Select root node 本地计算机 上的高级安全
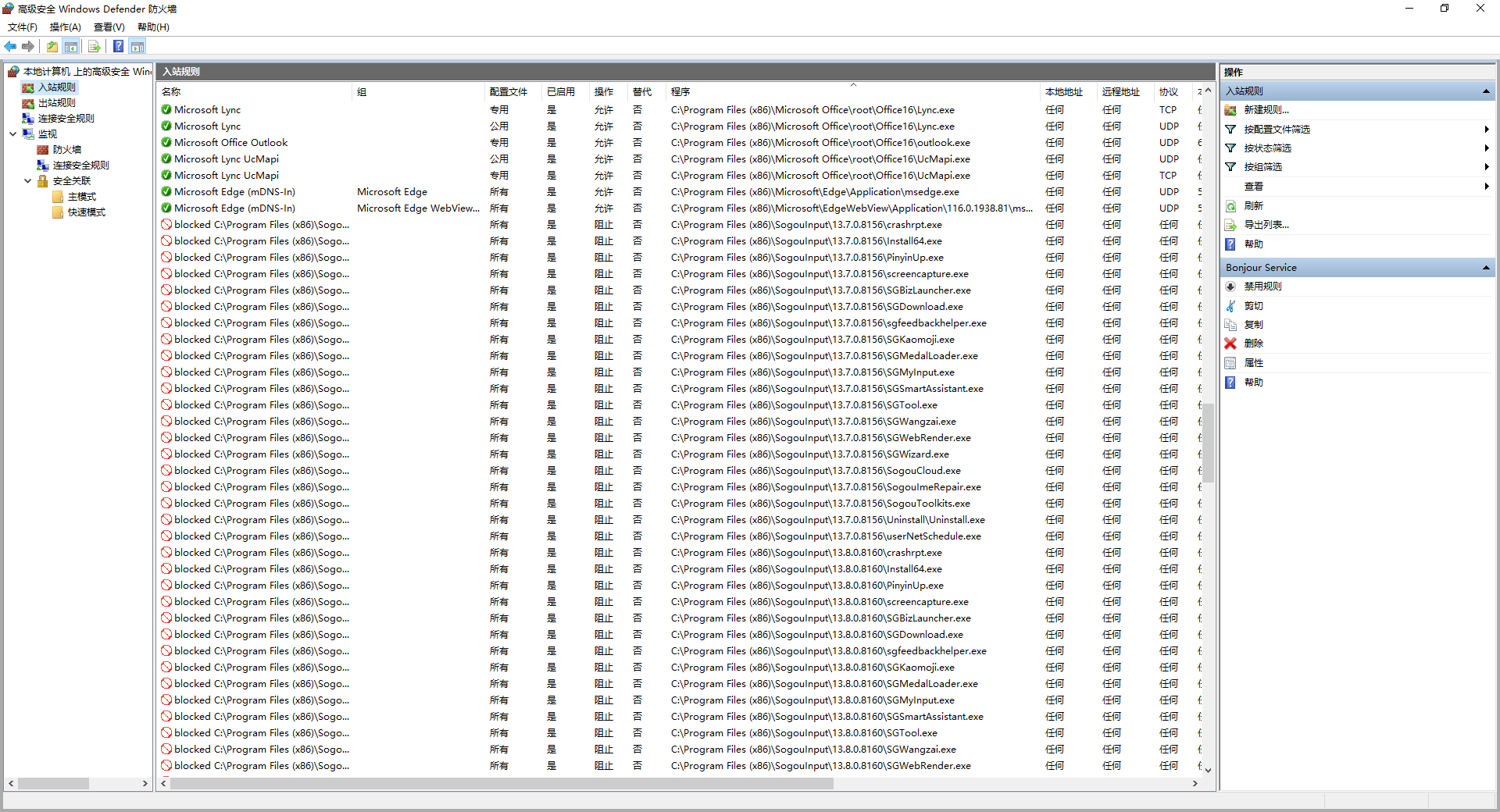This screenshot has width=1500, height=812. click(87, 72)
